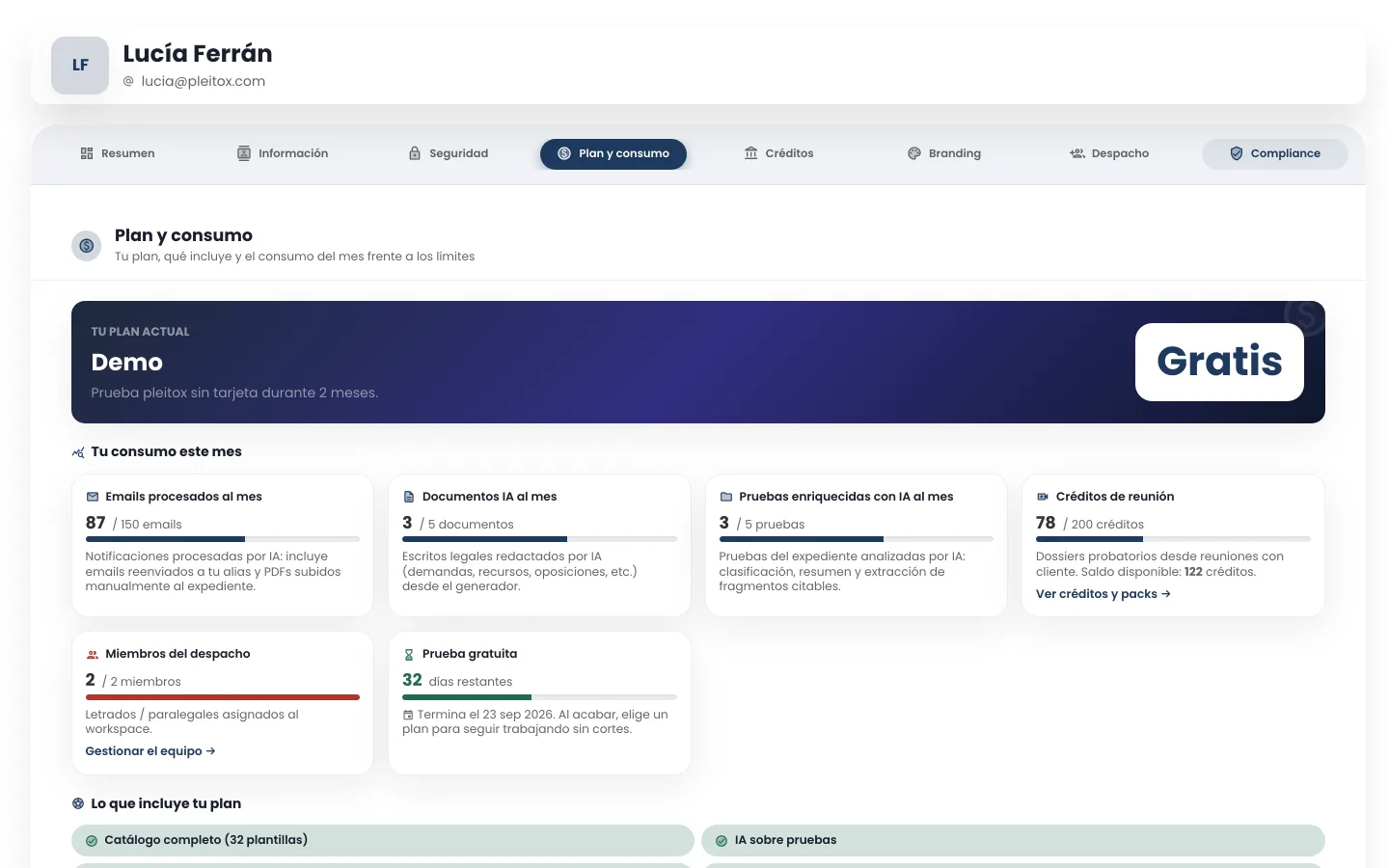The height and width of the screenshot is (868, 1389).
Task: Click the Créditos de reunión progress bar
Action: click(x=1173, y=539)
